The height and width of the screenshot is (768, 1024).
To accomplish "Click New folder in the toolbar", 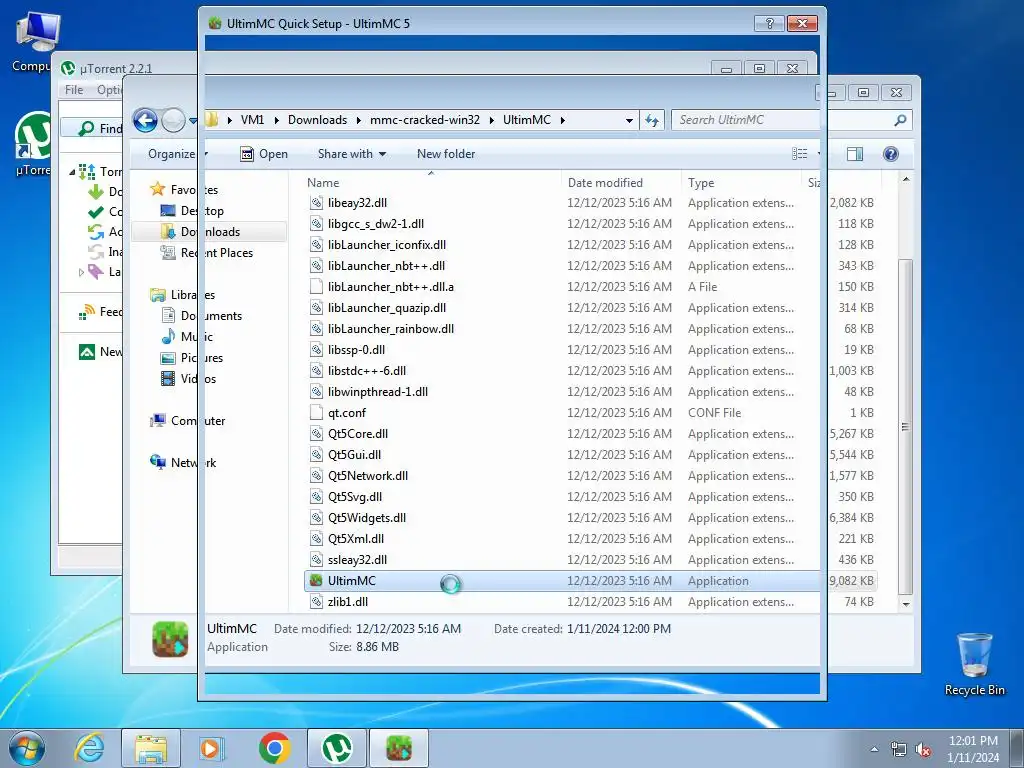I will click(446, 154).
